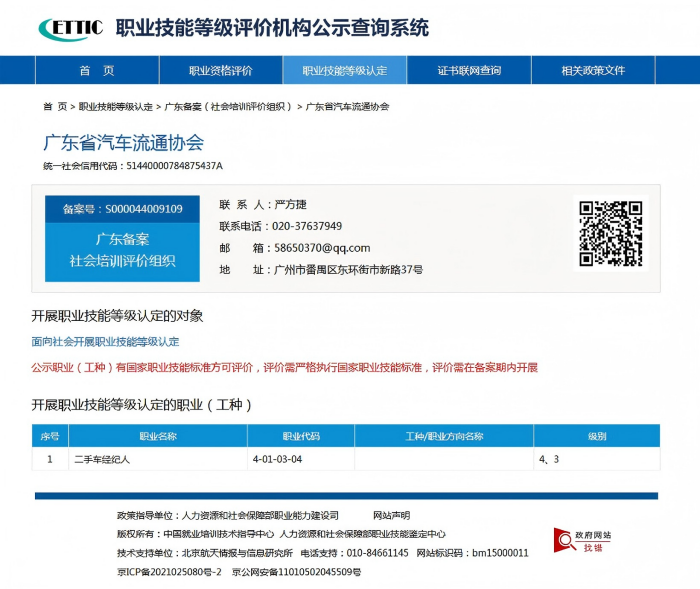Go to 首页 in the breadcrumb

[55, 107]
